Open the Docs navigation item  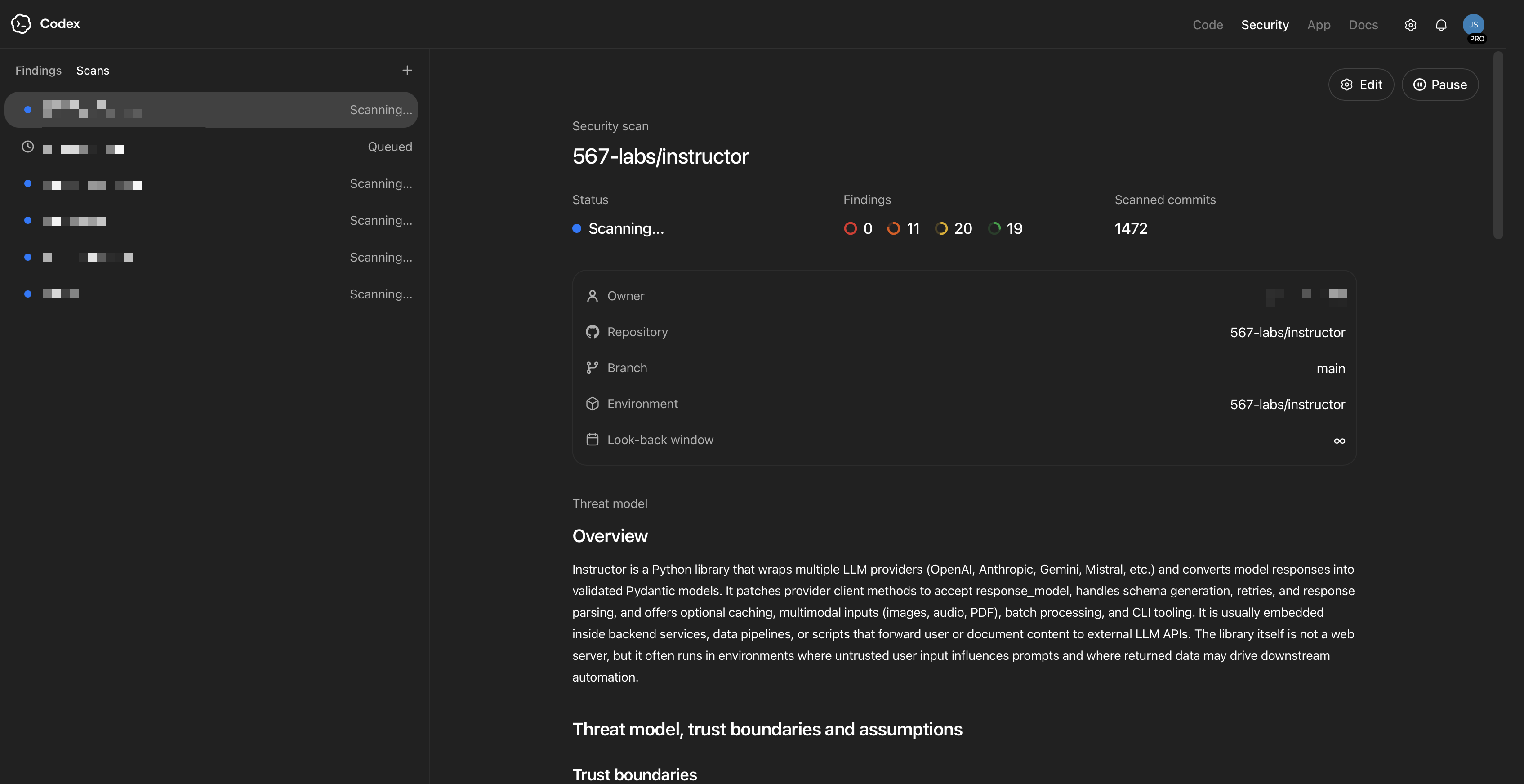[x=1363, y=25]
